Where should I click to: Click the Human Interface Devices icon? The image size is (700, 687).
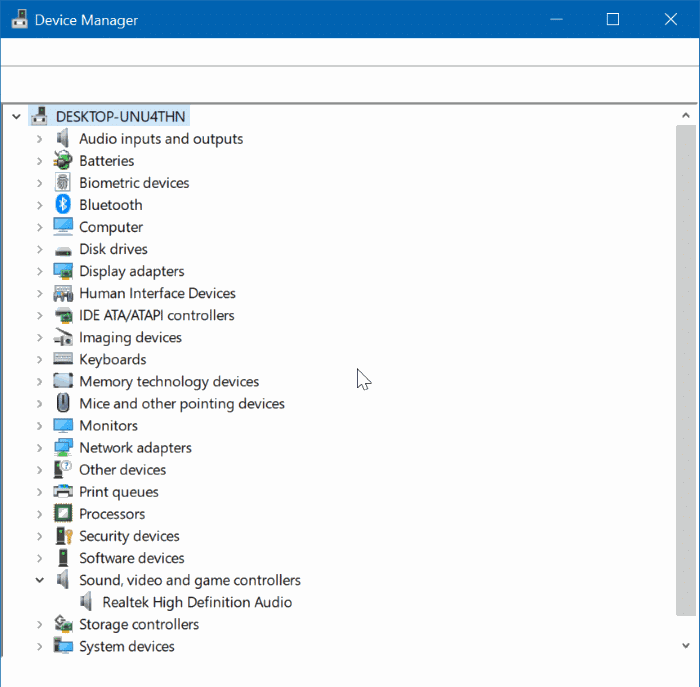(63, 293)
